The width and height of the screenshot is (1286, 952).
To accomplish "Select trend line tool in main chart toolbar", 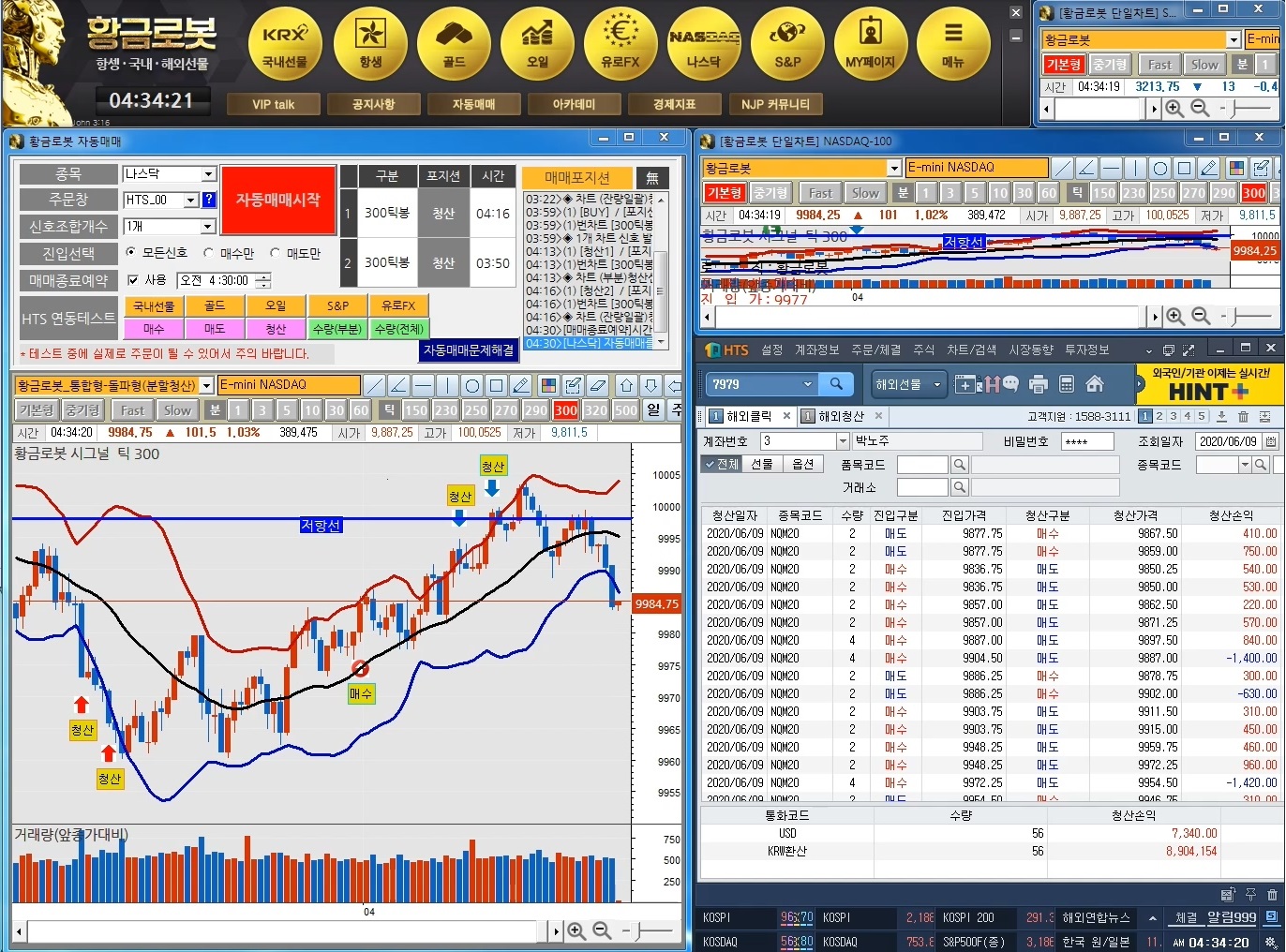I will click(x=374, y=385).
